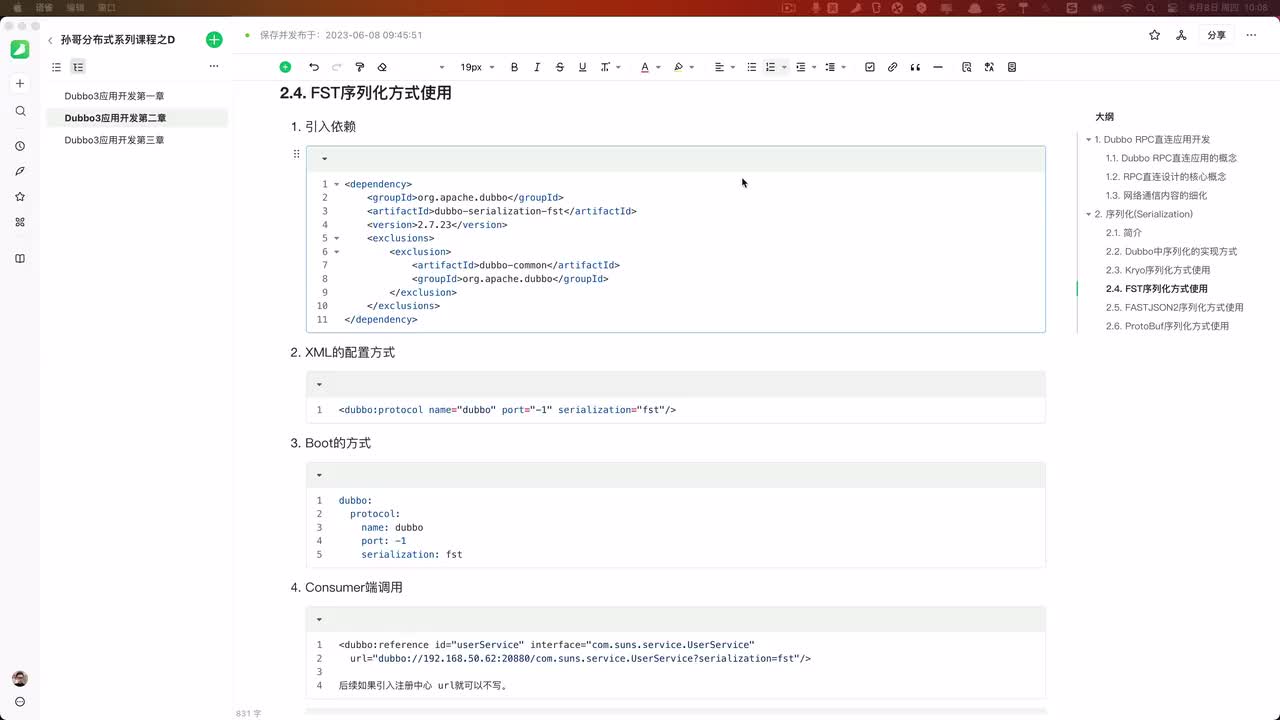The image size is (1280, 720).
Task: Favorite this document with the star
Action: tap(1155, 35)
